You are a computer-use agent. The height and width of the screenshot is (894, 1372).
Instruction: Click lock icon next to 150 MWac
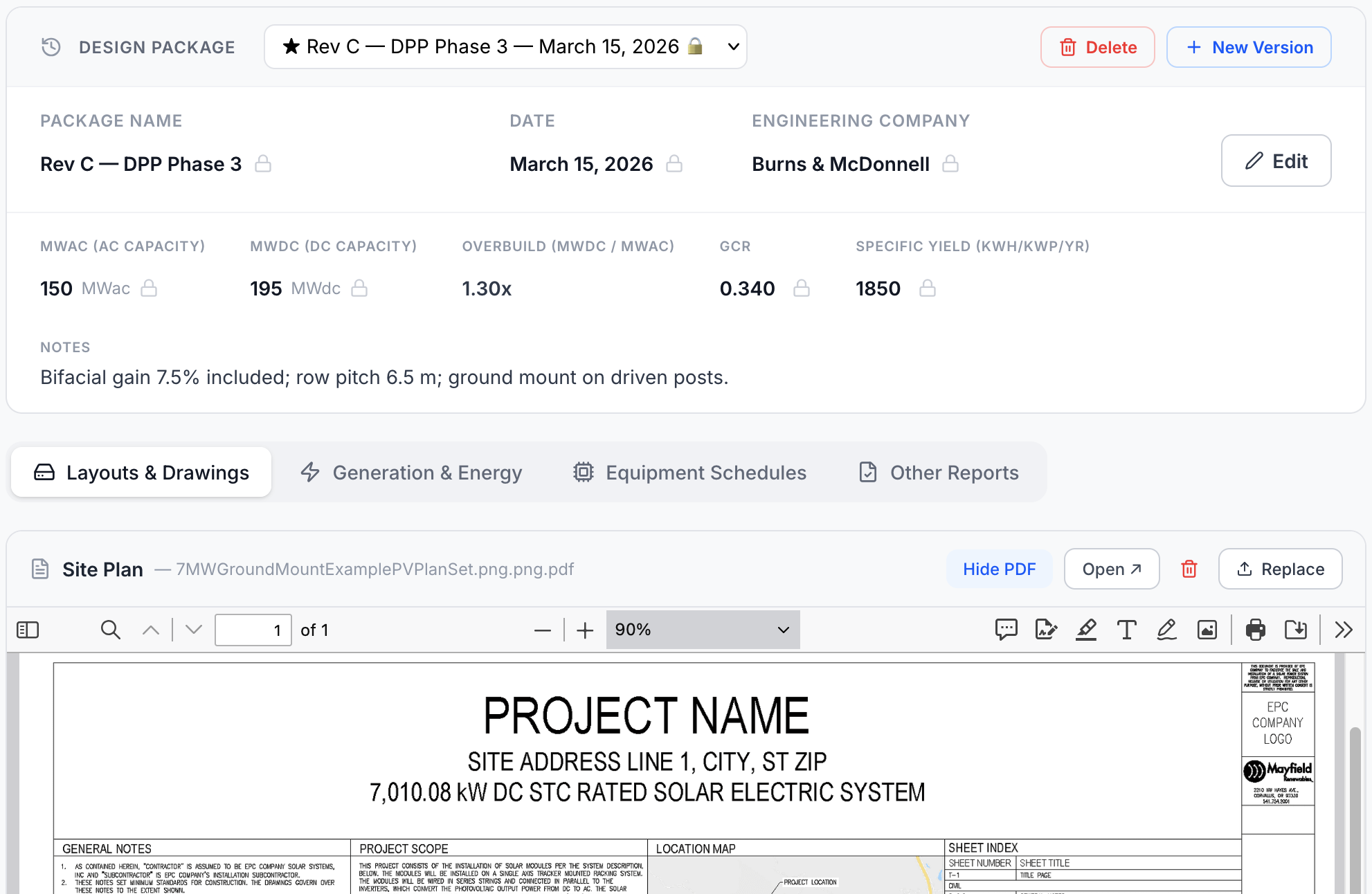coord(149,289)
